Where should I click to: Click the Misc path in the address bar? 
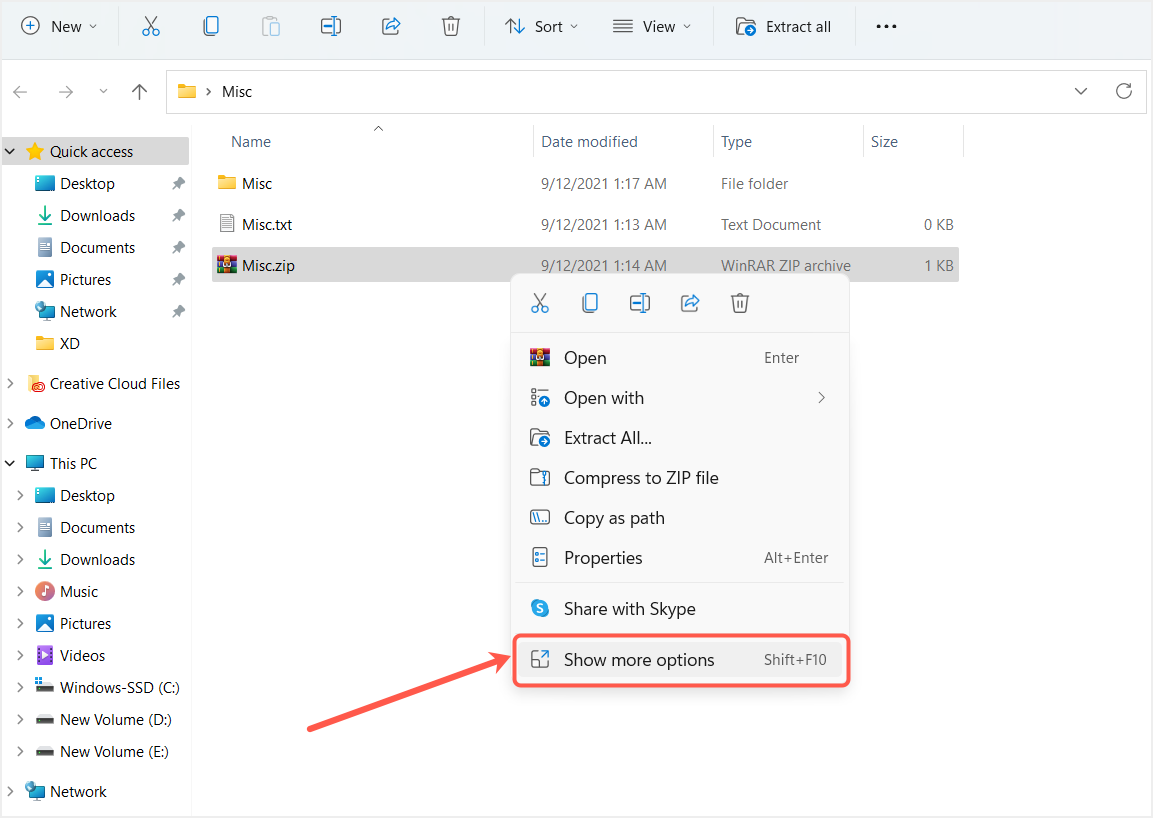[x=237, y=91]
